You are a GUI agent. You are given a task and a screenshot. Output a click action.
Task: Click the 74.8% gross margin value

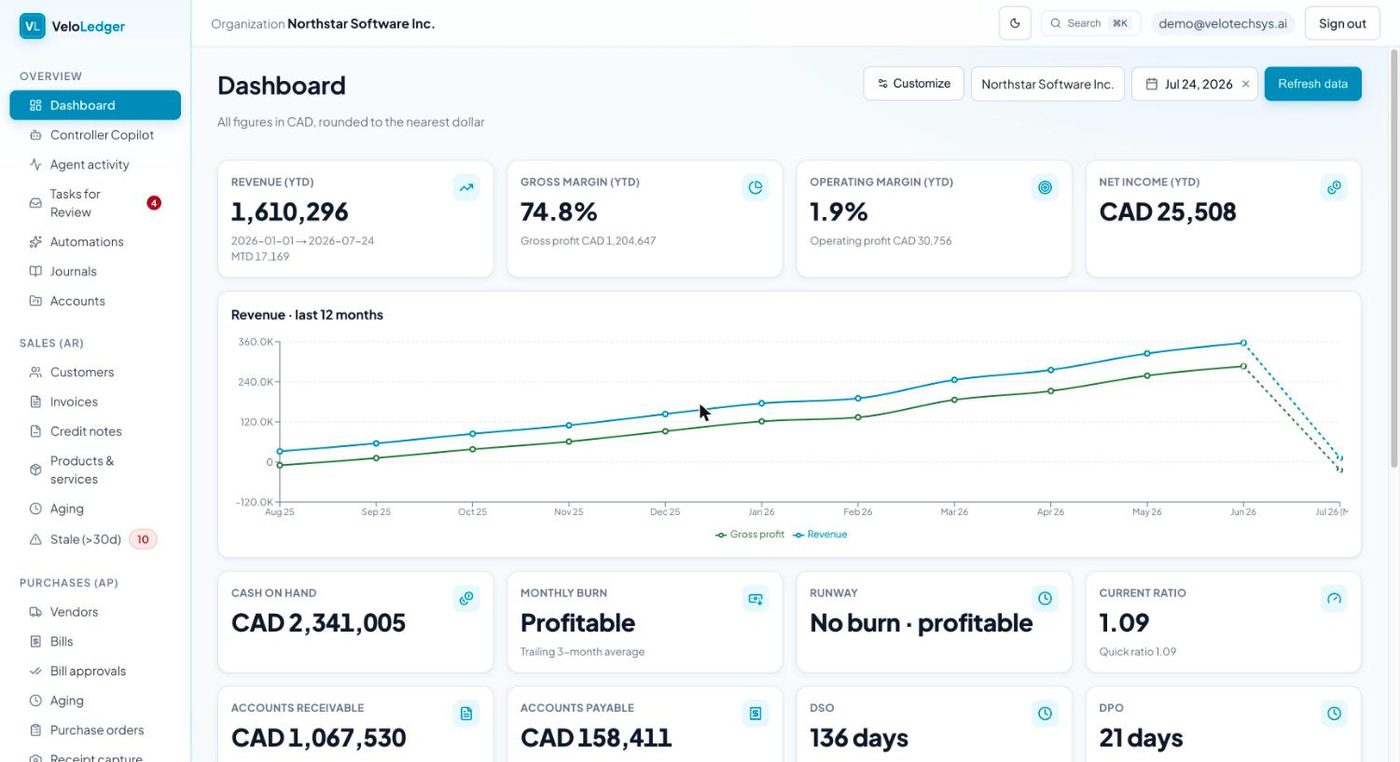pyautogui.click(x=559, y=212)
